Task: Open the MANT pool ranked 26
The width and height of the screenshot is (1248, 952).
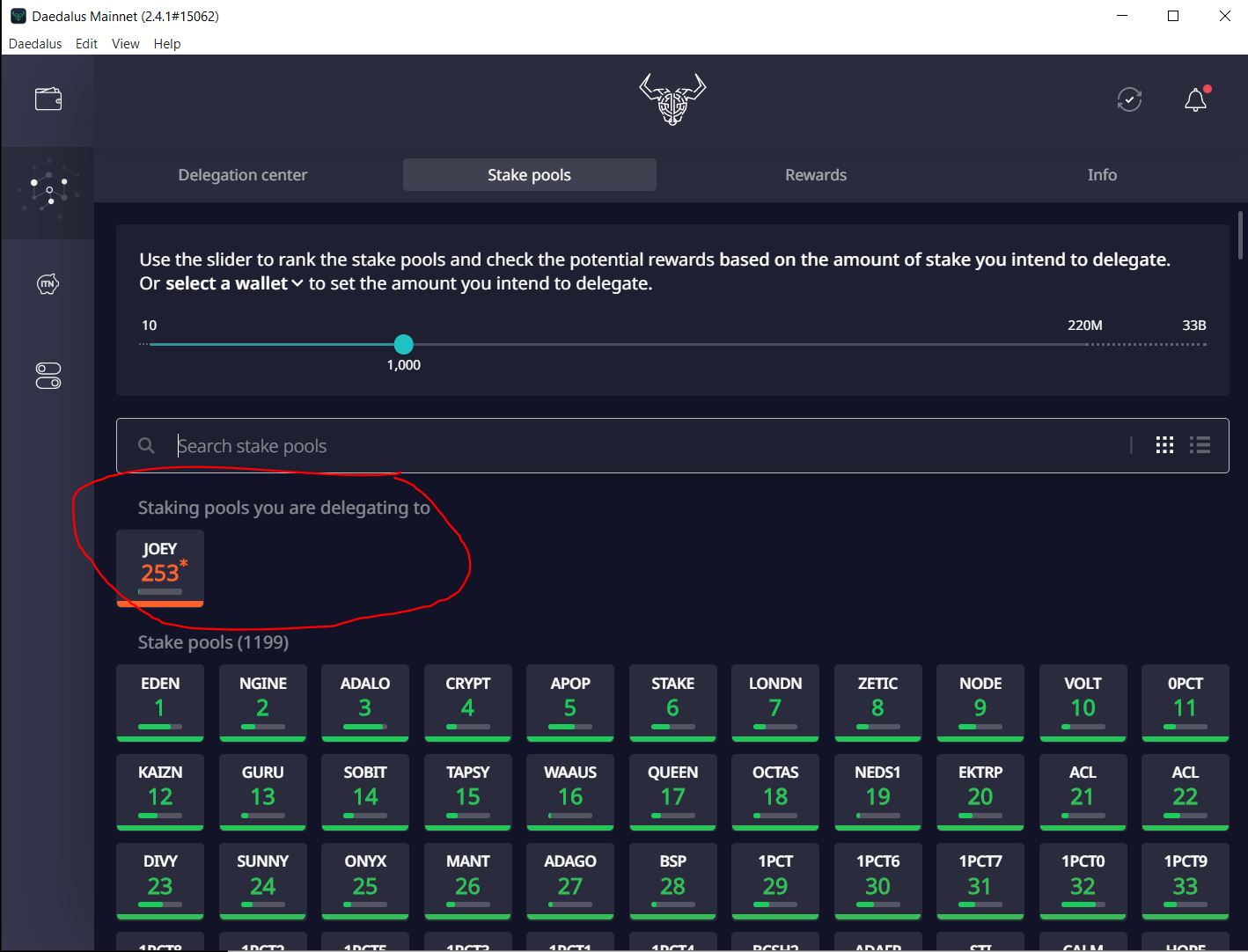Action: pyautogui.click(x=467, y=882)
